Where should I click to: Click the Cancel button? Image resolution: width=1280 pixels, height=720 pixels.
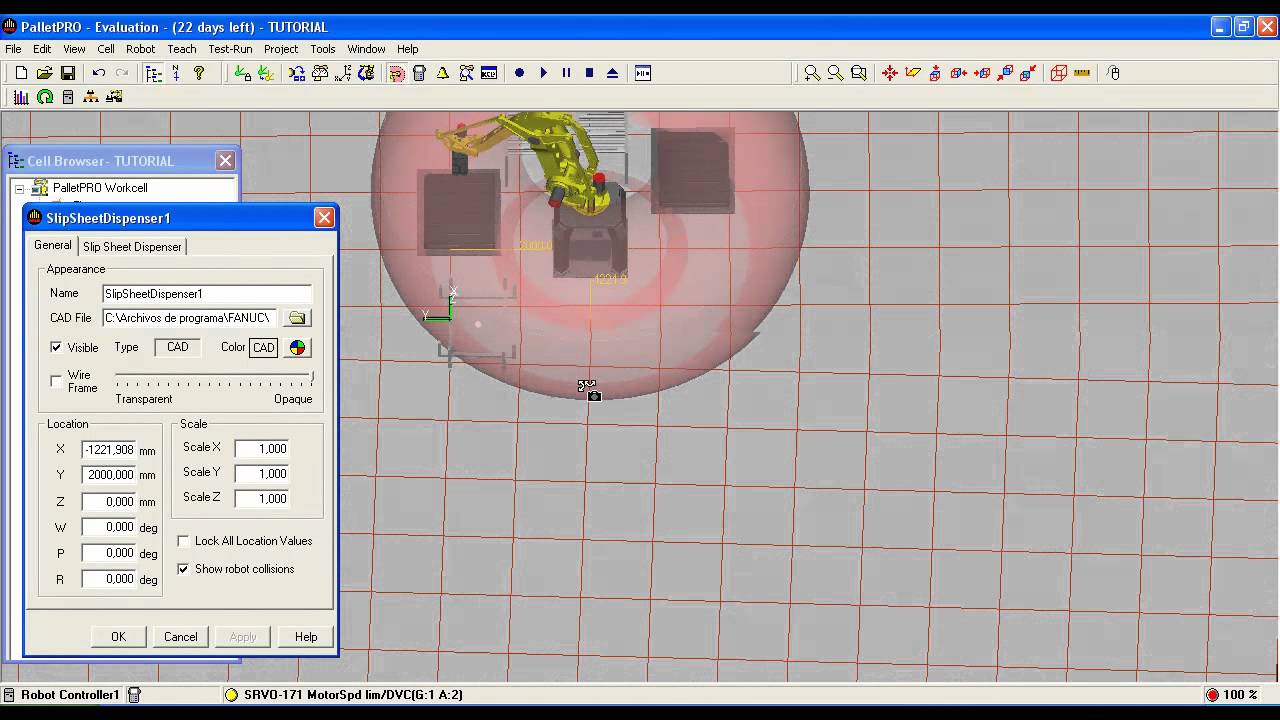[x=180, y=637]
